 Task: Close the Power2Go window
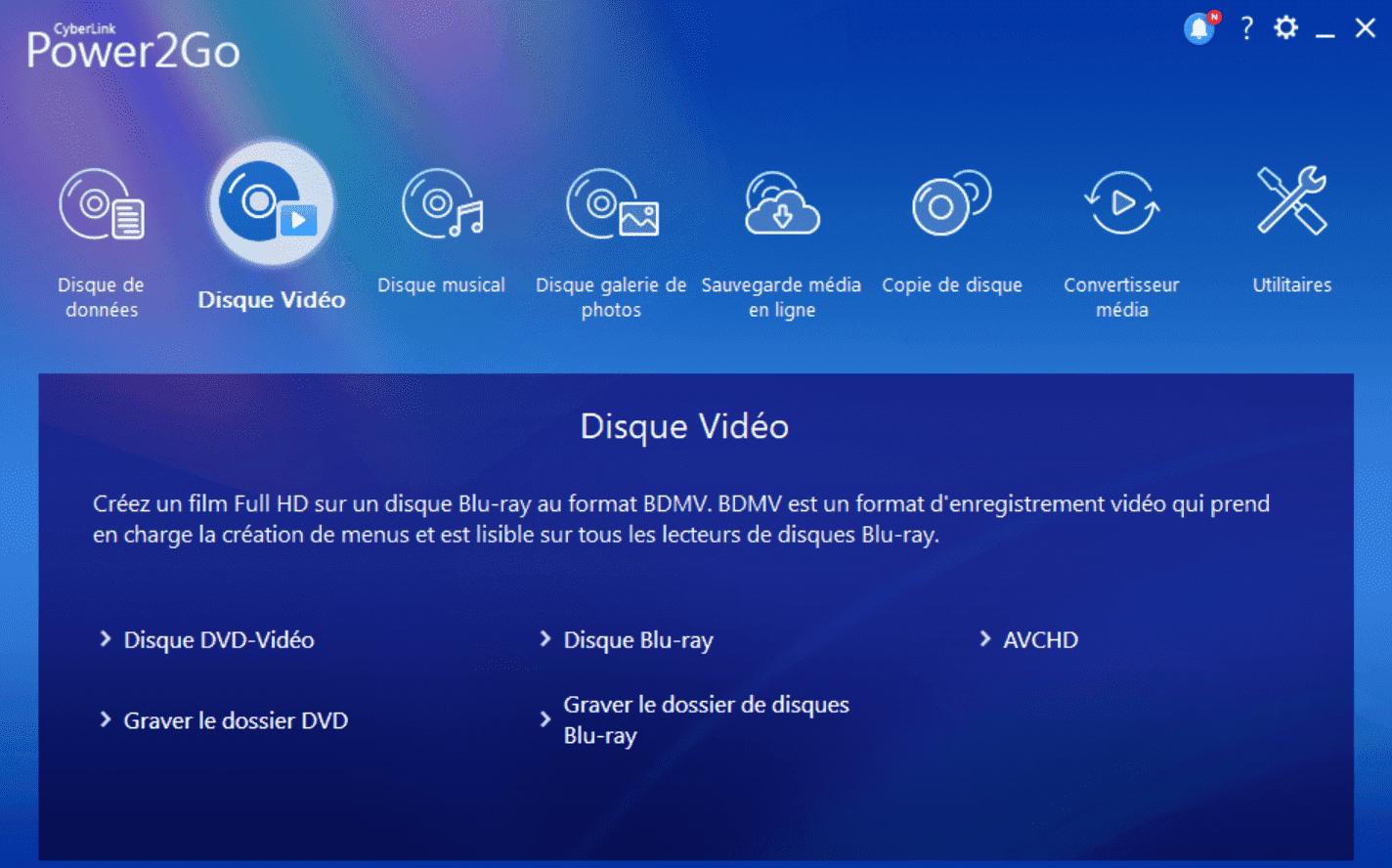pos(1366,28)
